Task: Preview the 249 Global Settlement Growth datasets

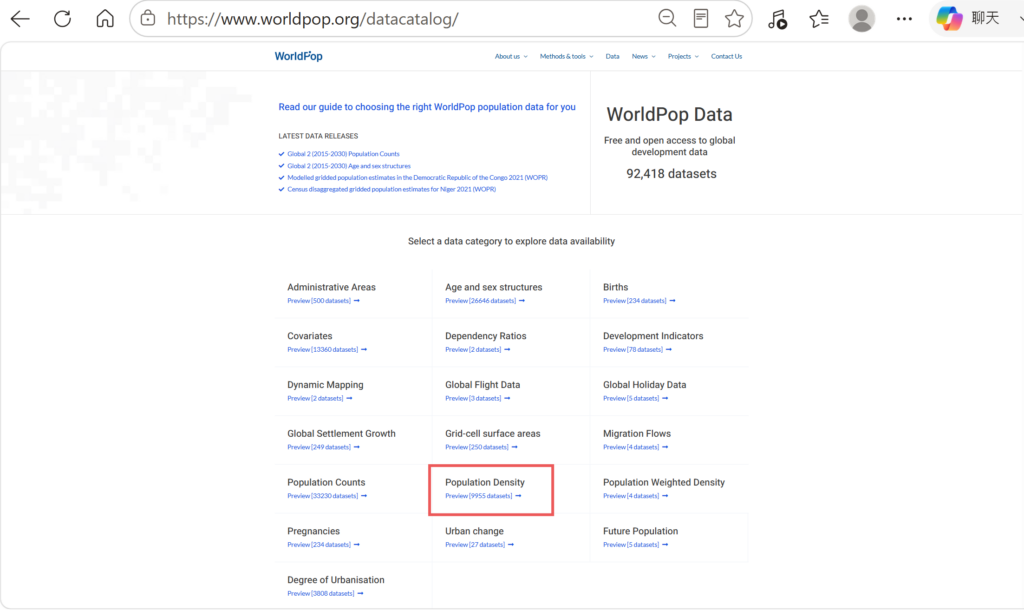Action: (x=323, y=447)
